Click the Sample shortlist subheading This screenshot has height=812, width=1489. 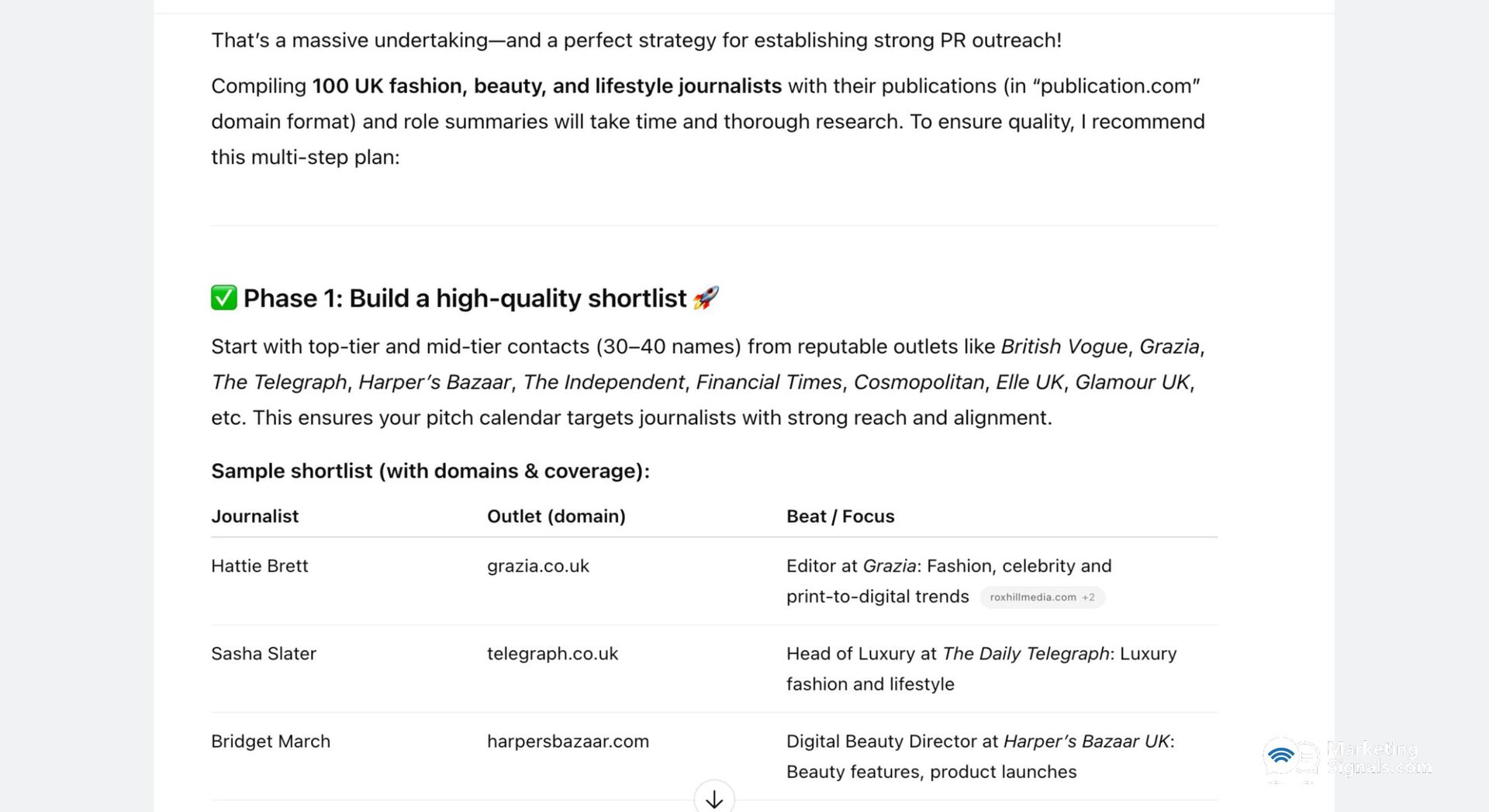[430, 472]
